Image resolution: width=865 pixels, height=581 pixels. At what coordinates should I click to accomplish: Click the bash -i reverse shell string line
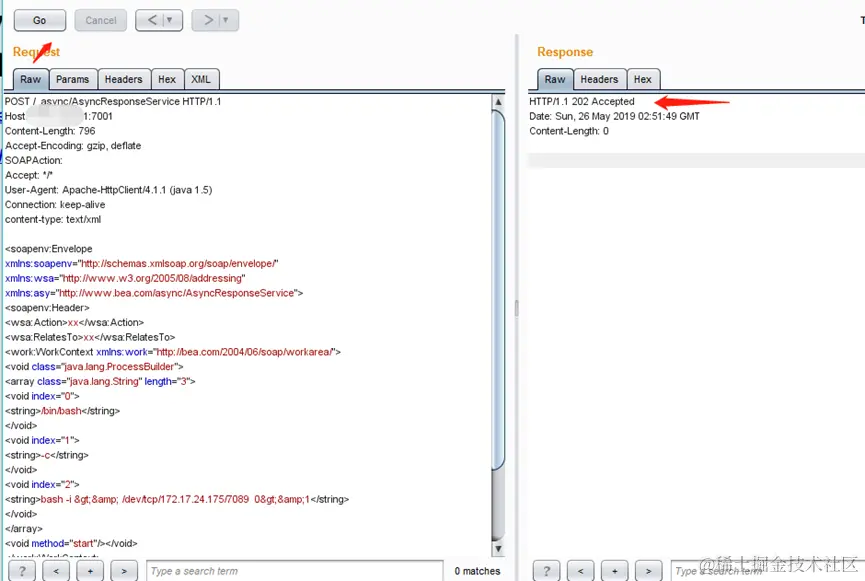point(177,499)
